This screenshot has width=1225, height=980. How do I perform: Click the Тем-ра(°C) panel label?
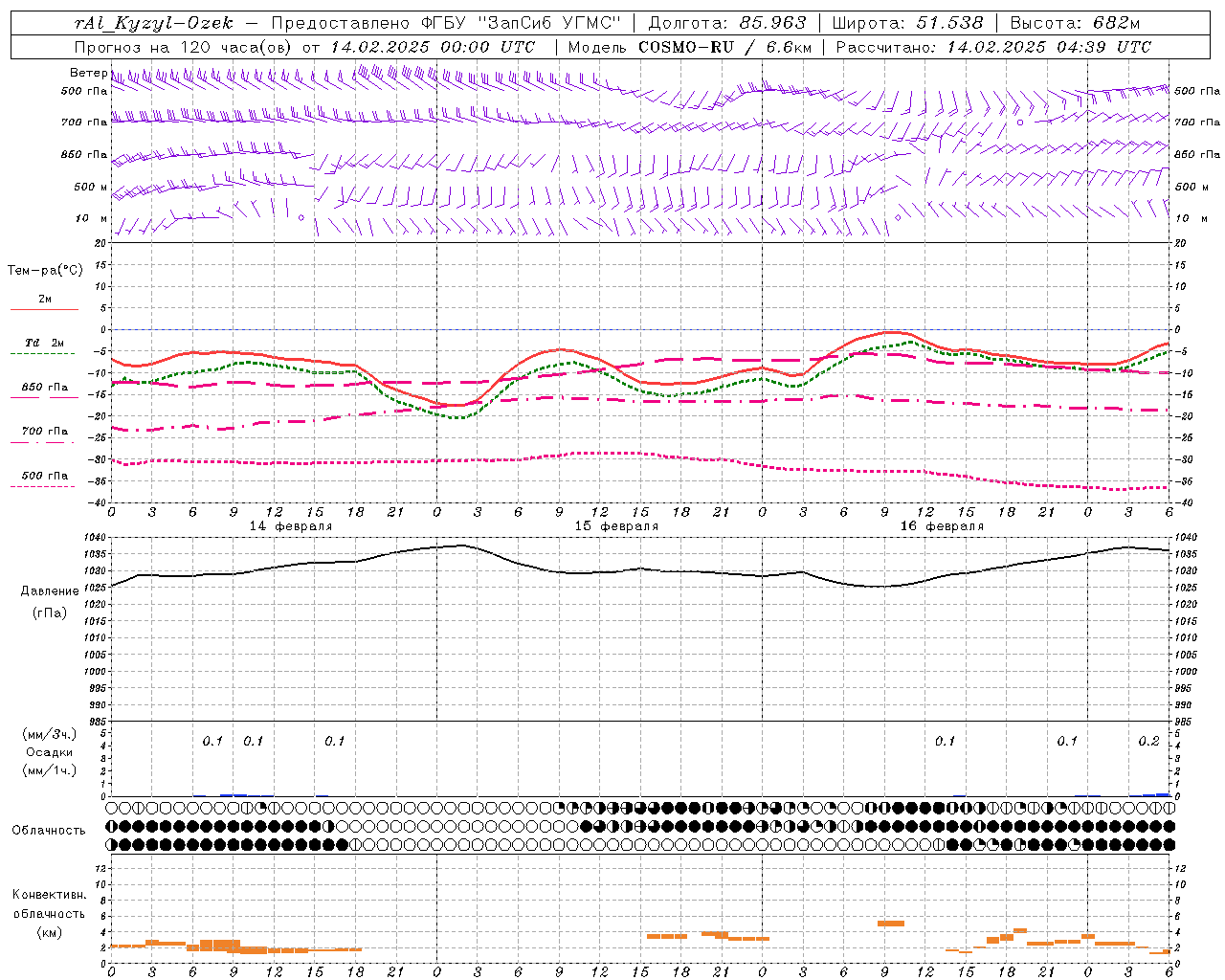coord(45,271)
